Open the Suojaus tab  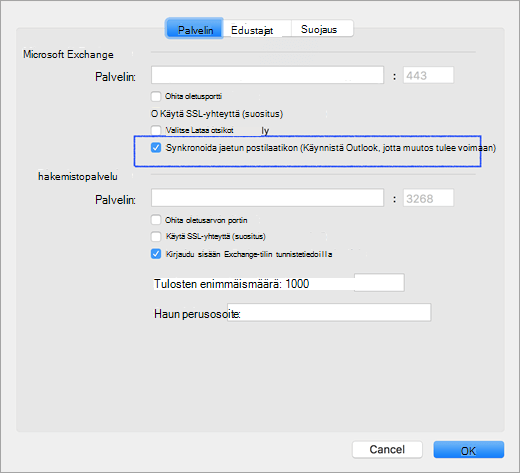point(322,29)
